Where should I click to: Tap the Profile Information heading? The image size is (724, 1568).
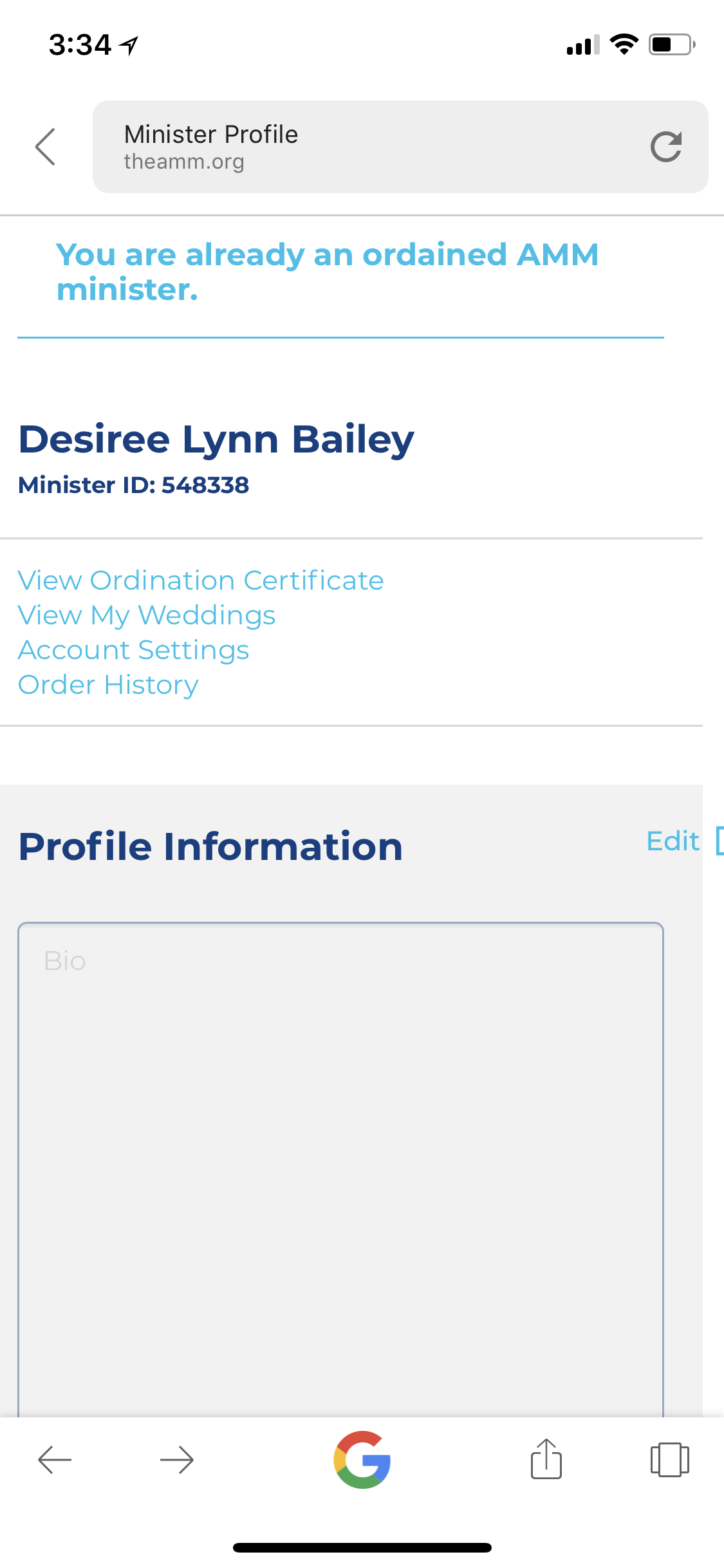click(x=210, y=846)
